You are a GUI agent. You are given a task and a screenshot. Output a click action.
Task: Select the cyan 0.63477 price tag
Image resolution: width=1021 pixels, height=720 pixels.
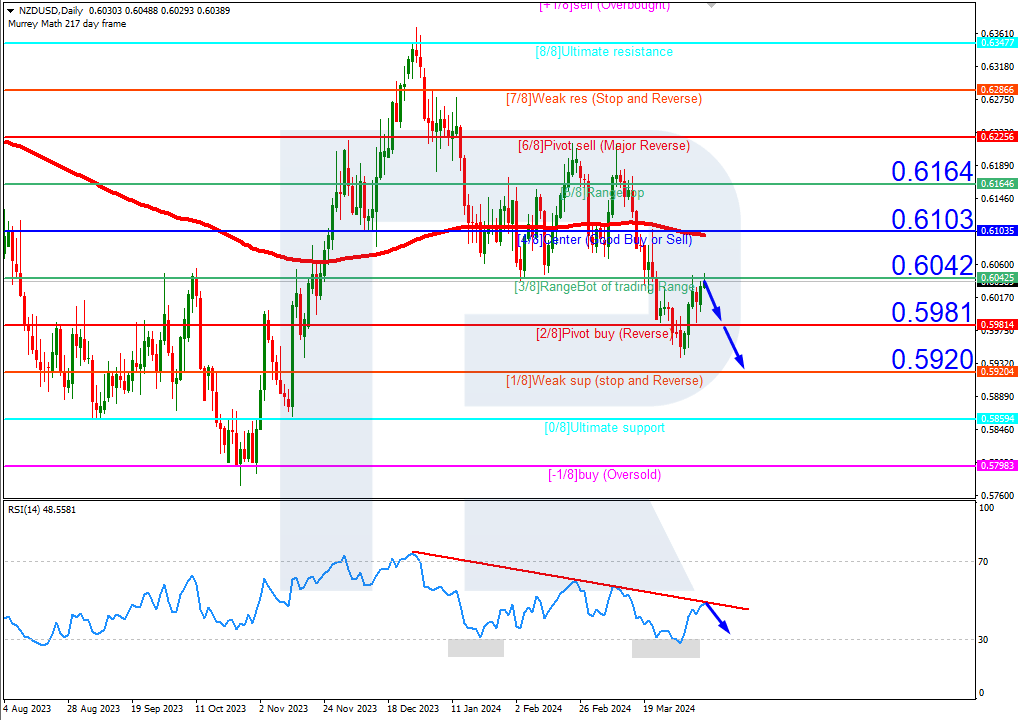pyautogui.click(x=996, y=44)
